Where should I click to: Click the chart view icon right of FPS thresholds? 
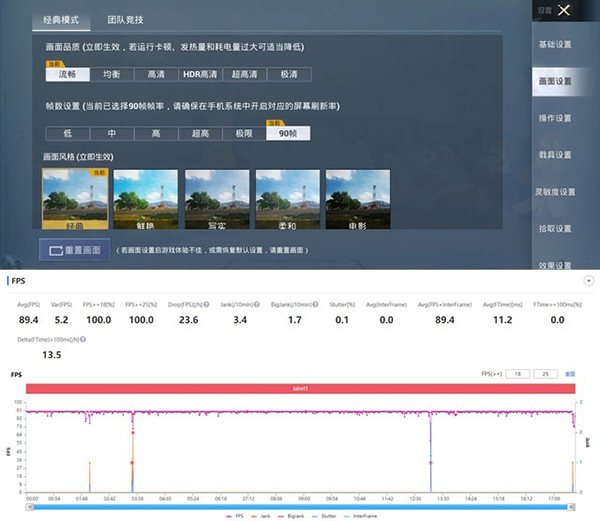[x=569, y=374]
